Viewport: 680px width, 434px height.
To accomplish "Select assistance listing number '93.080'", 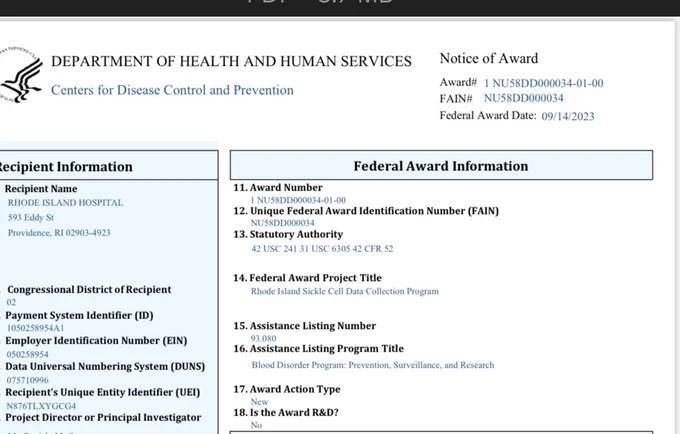I will point(264,339).
